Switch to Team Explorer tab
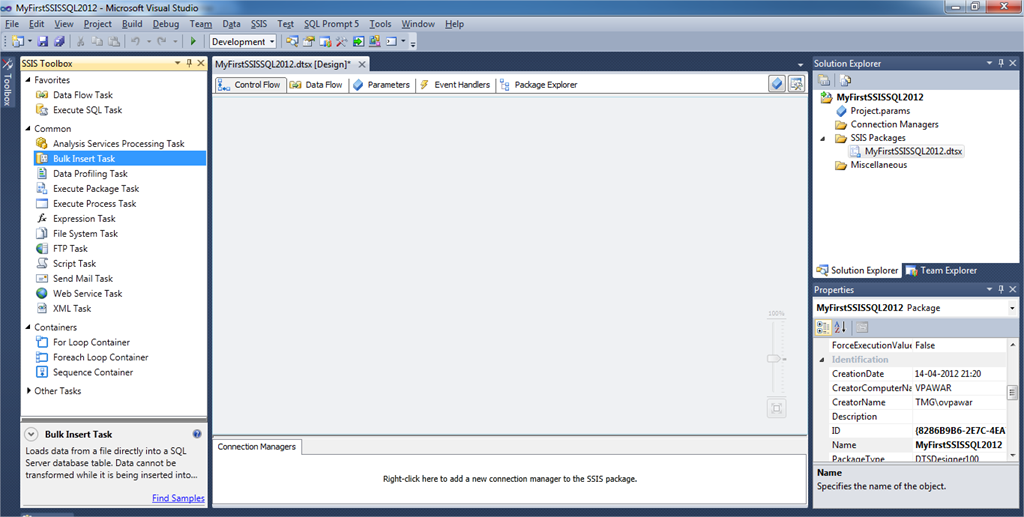Viewport: 1024px width, 517px height. pos(940,270)
